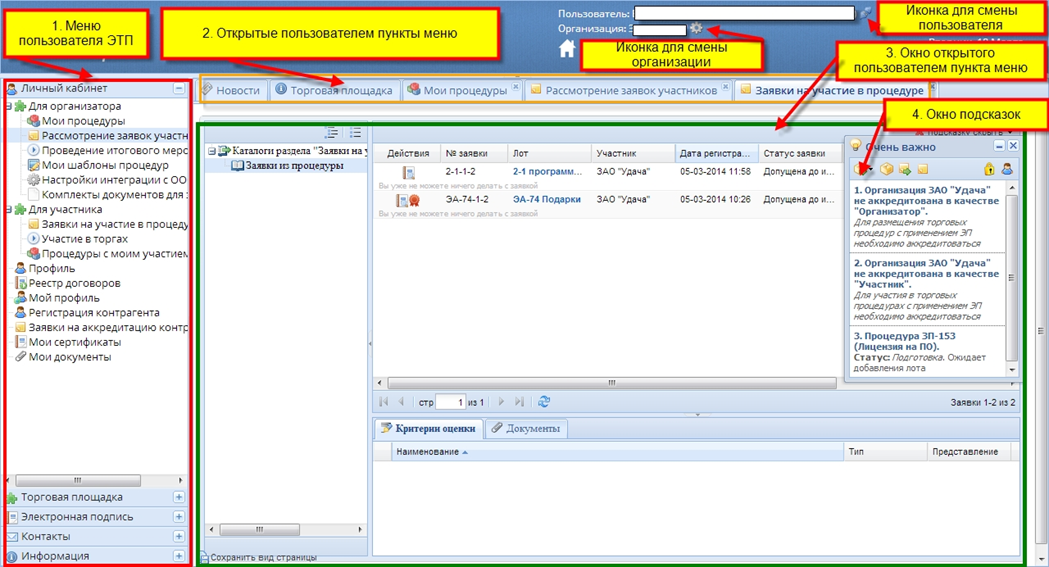Image resolution: width=1049 pixels, height=567 pixels.
Task: Minimize the Очень важно hints window
Action: point(998,145)
